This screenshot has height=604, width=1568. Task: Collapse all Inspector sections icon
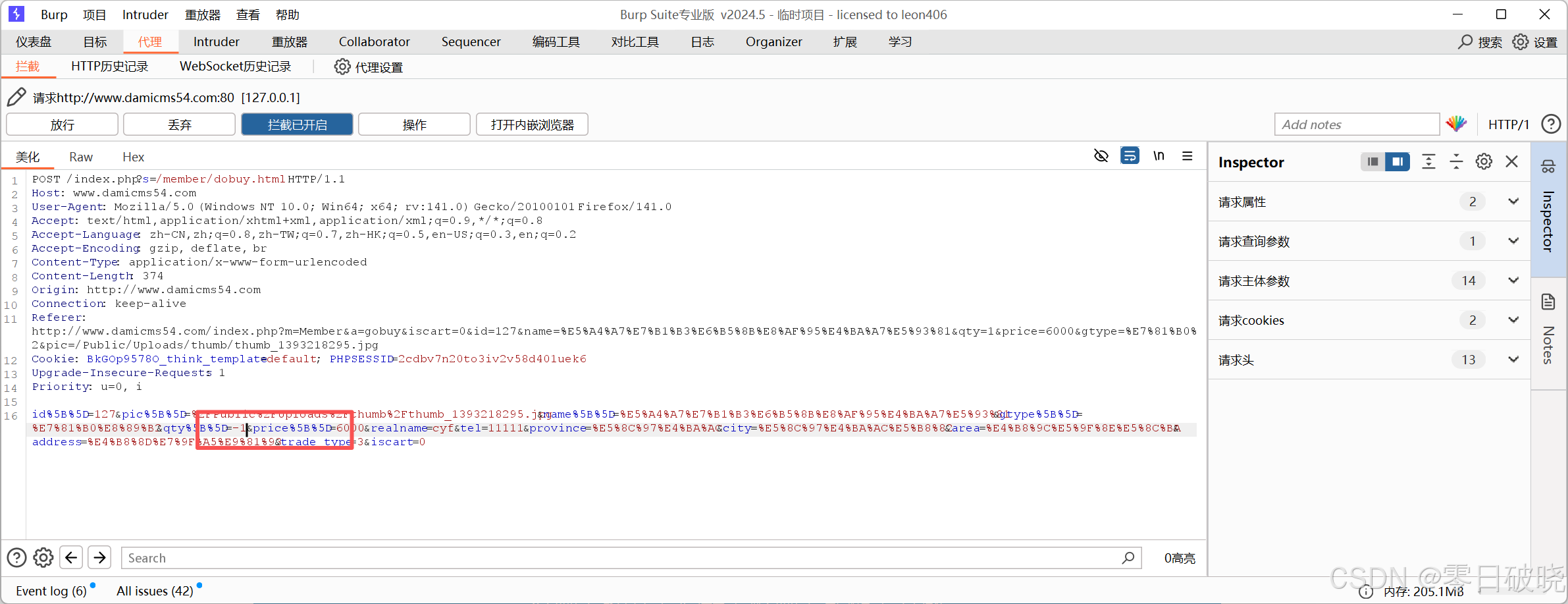(1456, 161)
